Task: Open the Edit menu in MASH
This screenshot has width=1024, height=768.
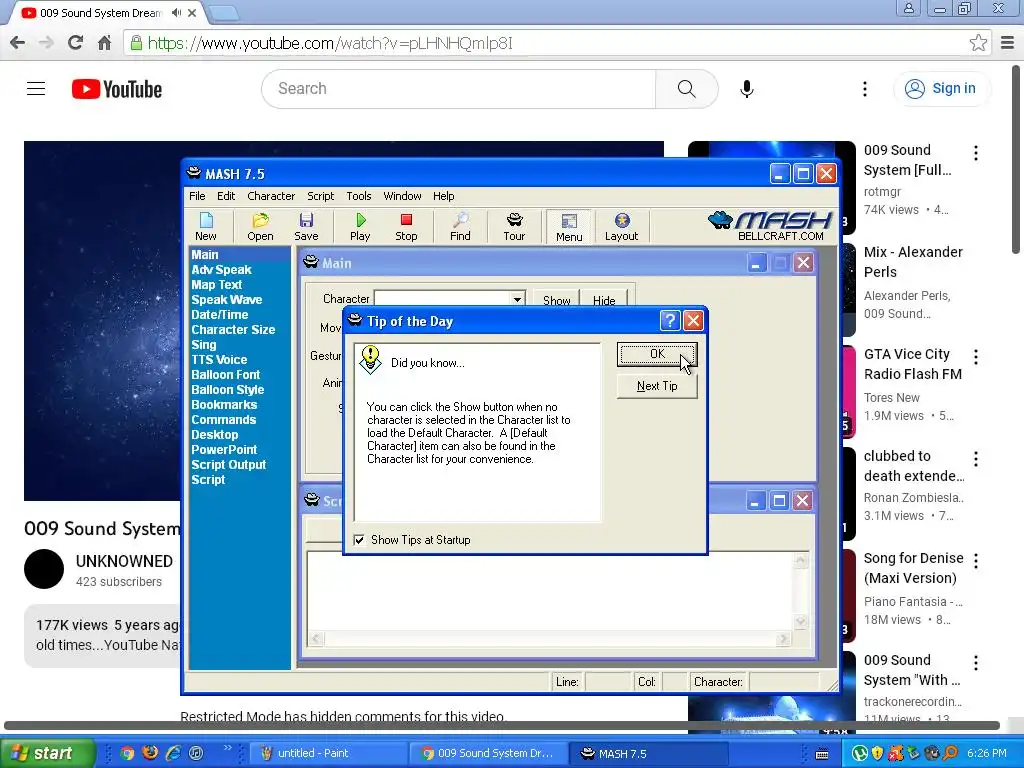Action: pos(226,196)
